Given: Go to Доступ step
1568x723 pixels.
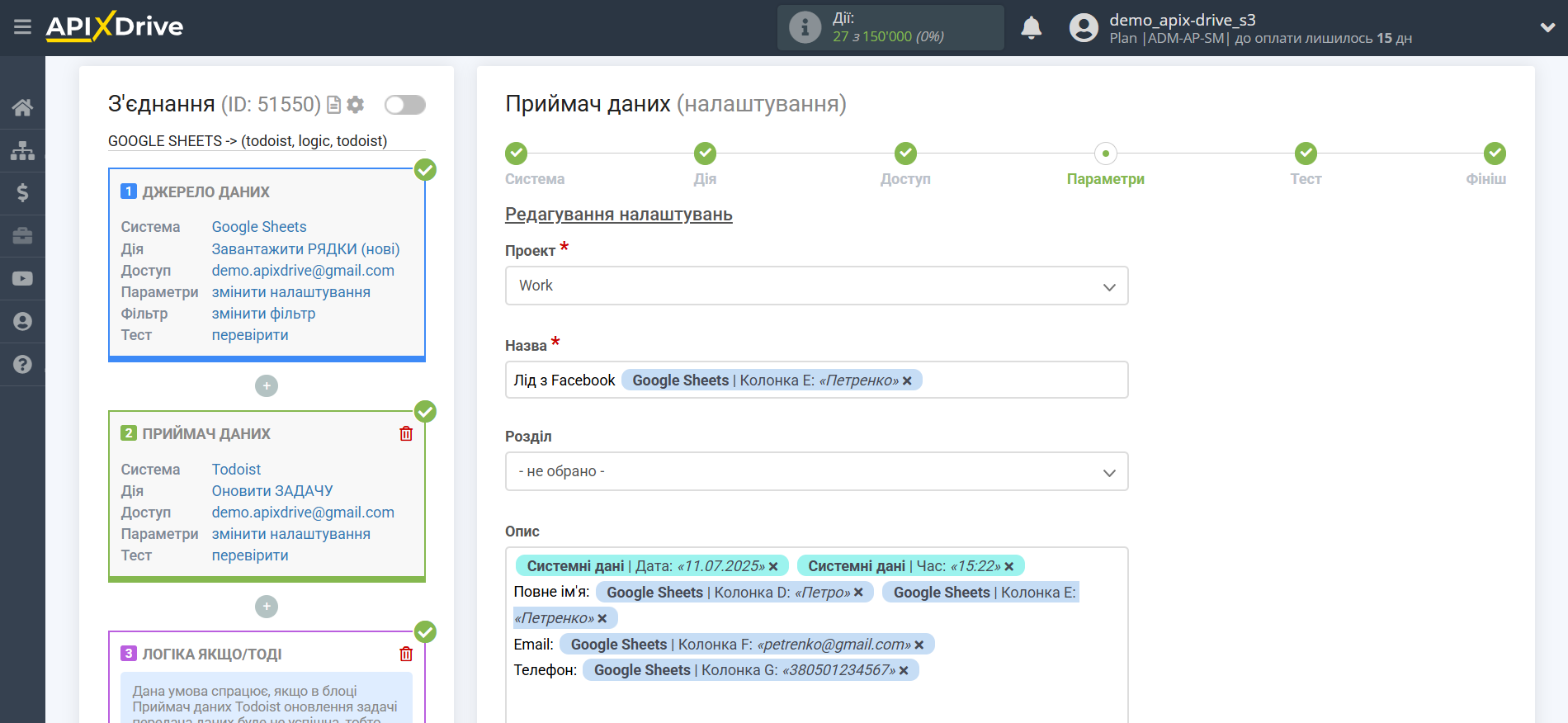Looking at the screenshot, I should (x=905, y=154).
